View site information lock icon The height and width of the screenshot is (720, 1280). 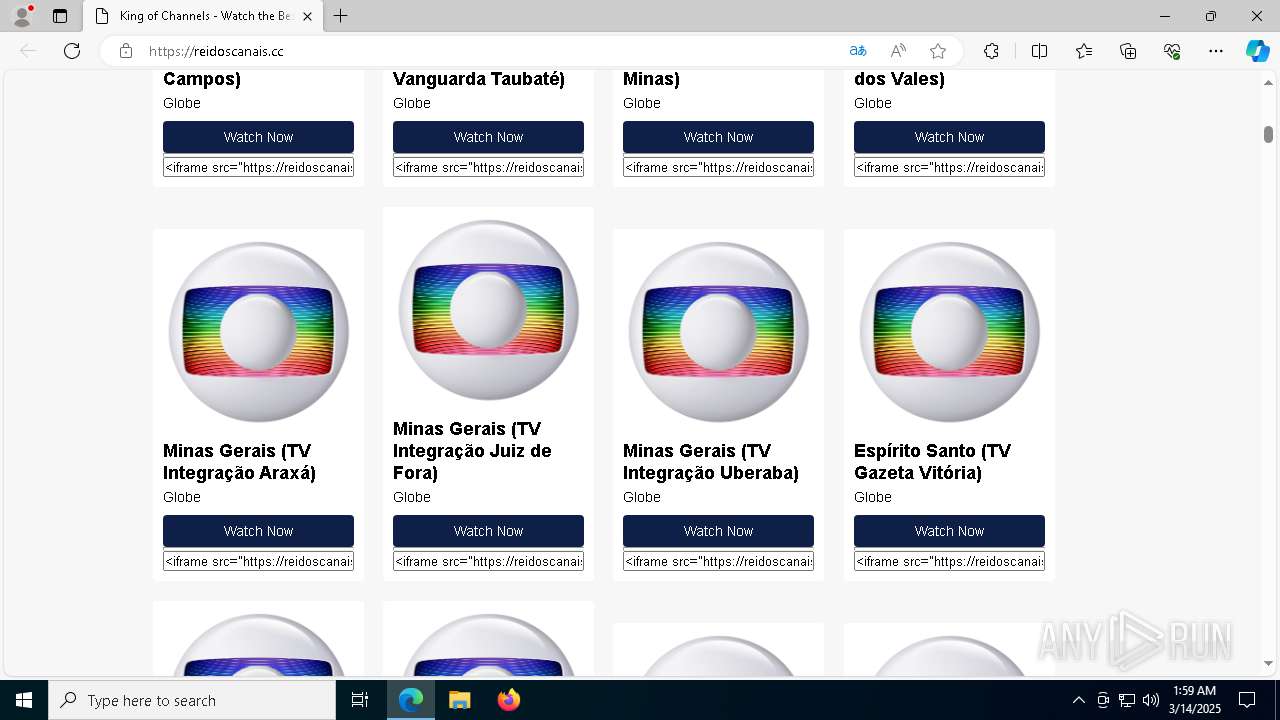[125, 51]
